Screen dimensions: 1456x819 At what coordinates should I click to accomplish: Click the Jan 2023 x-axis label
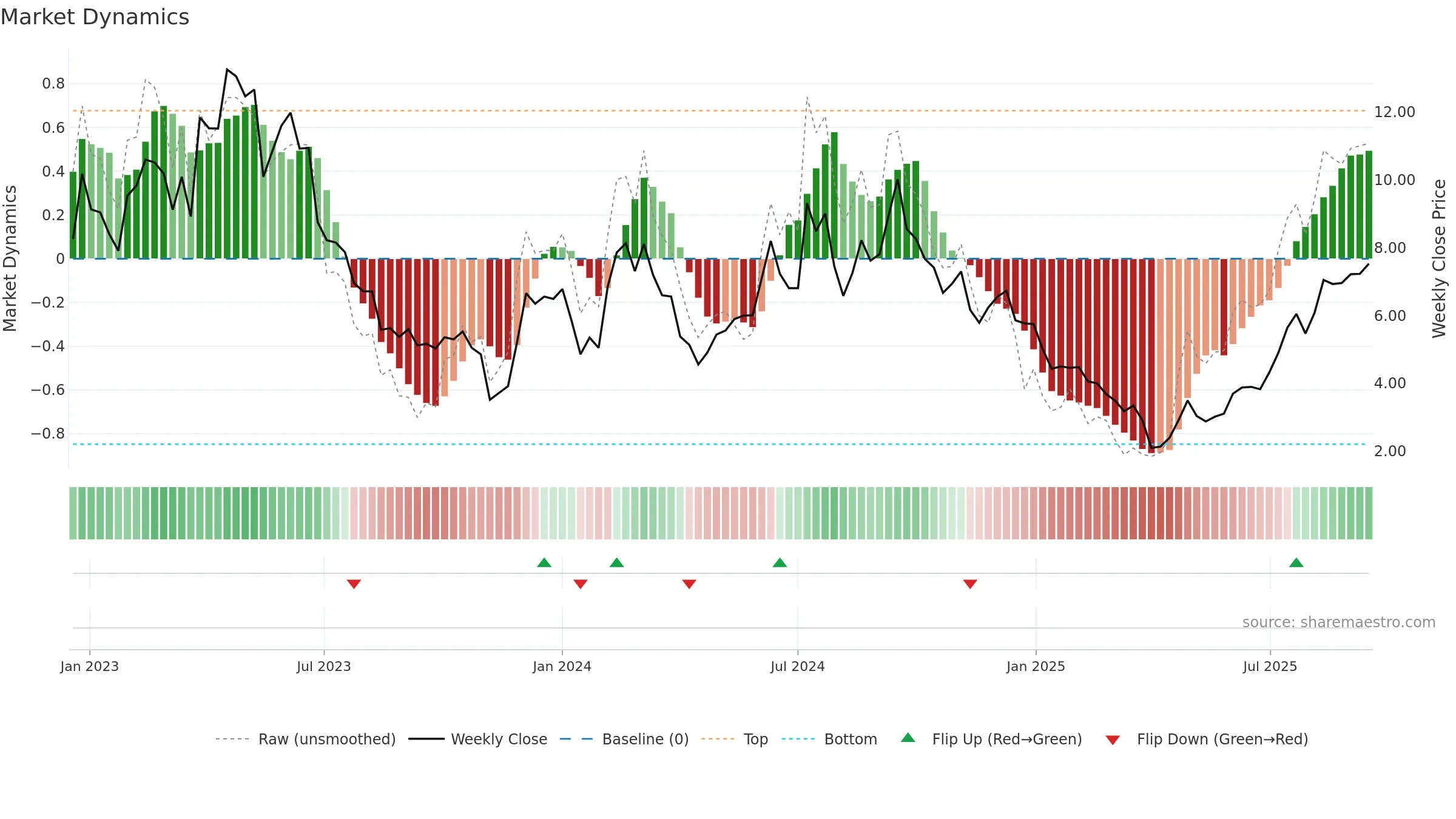click(x=90, y=666)
